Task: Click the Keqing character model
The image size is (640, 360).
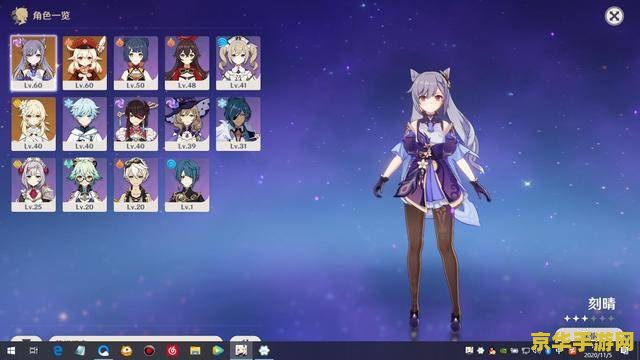Action: pyautogui.click(x=433, y=200)
